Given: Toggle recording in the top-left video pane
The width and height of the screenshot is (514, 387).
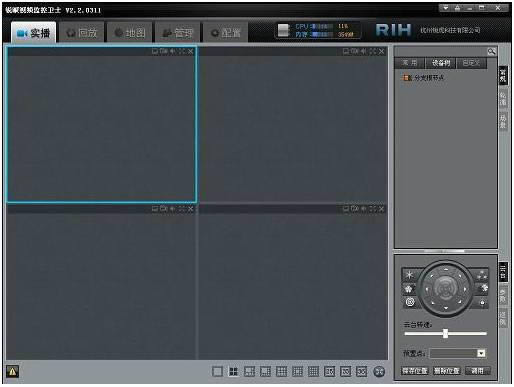Looking at the screenshot, I should point(164,51).
